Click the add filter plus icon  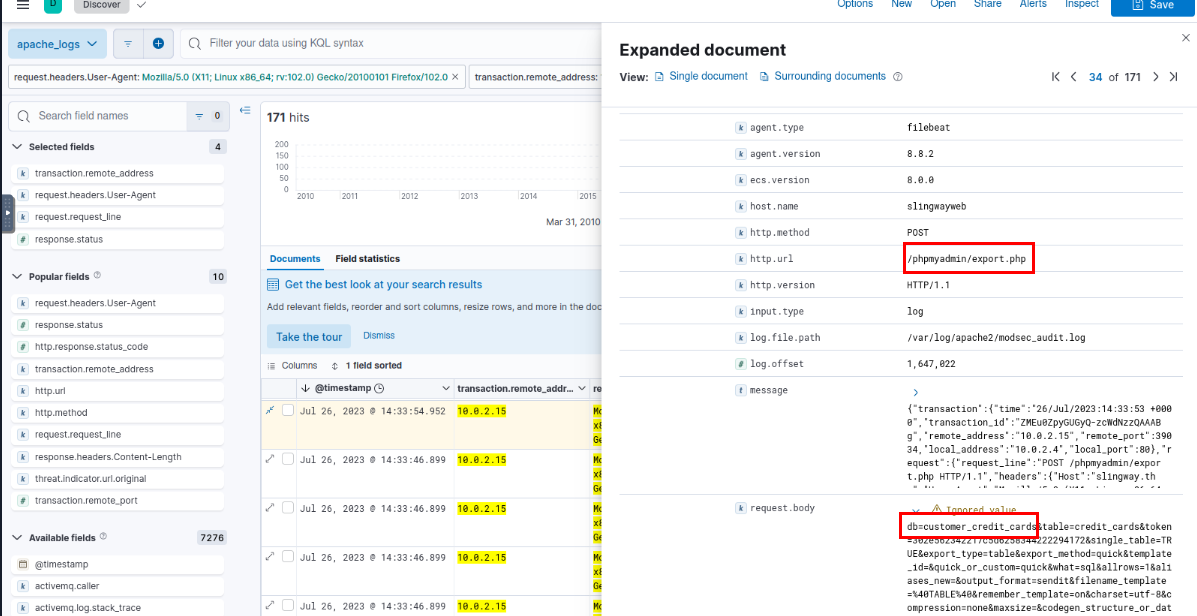(x=158, y=44)
